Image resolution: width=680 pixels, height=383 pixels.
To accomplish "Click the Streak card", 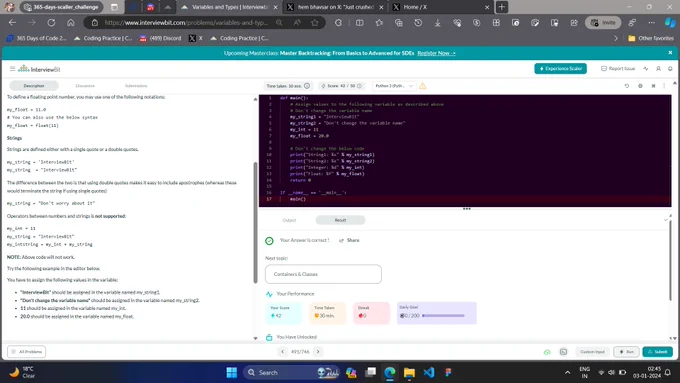I will [x=372, y=313].
